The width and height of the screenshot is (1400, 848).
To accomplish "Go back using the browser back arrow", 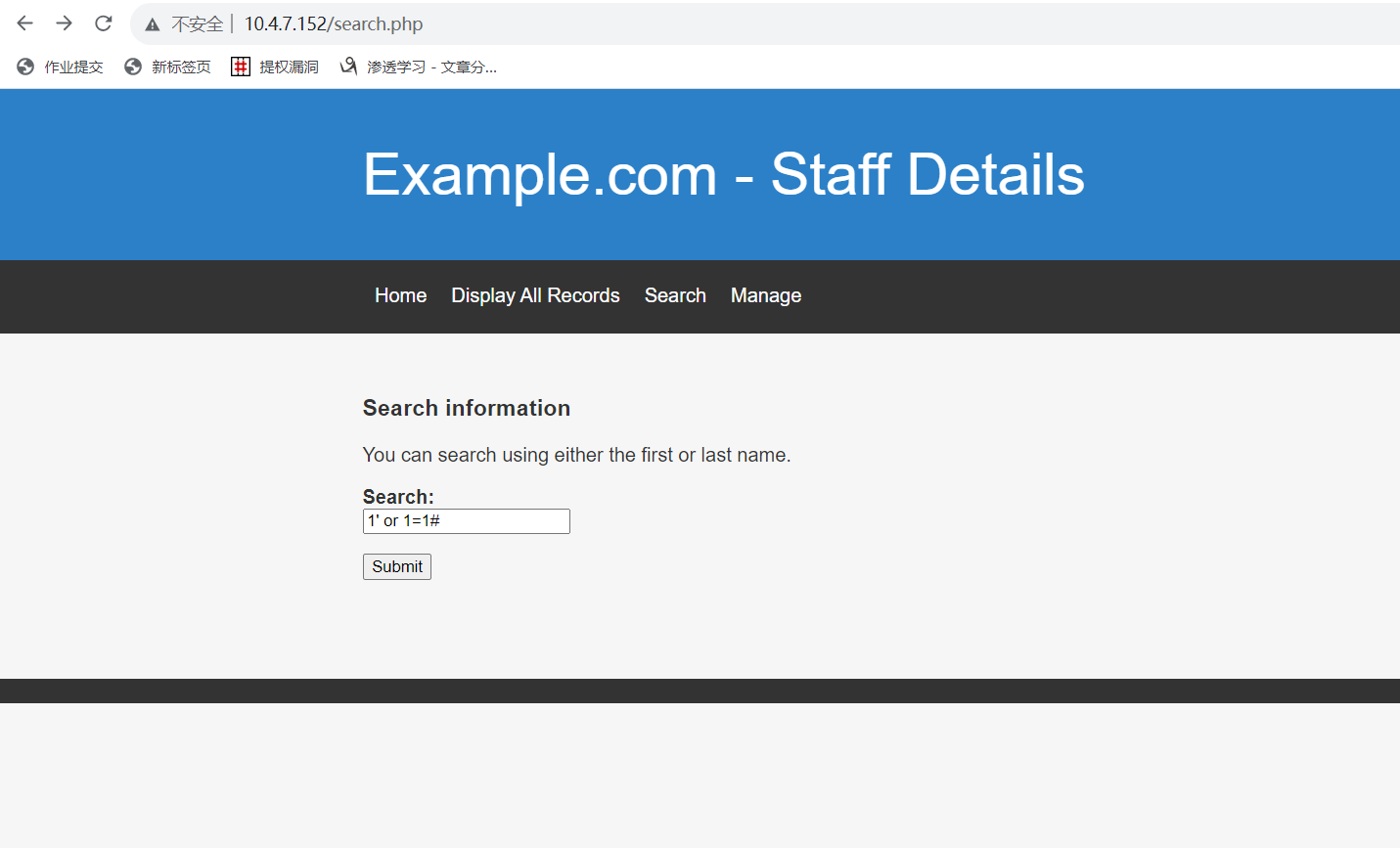I will click(25, 23).
